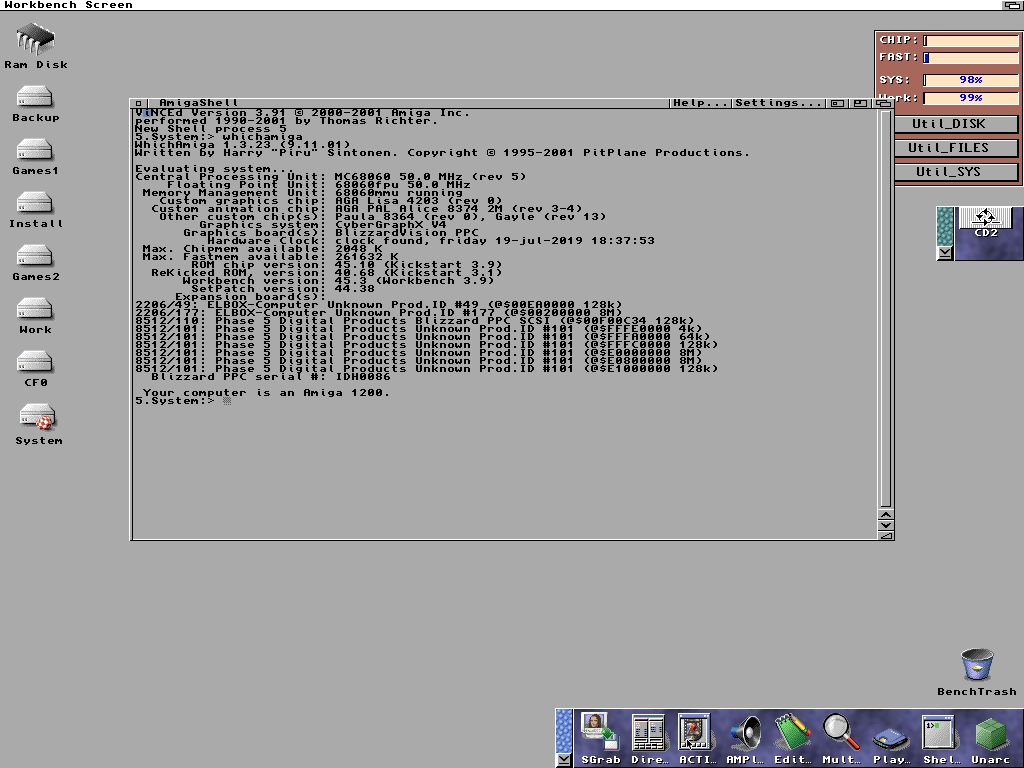
Task: Click the text 'WhichAmiga 1.3.23 (9.11.01)'
Action: click(242, 144)
